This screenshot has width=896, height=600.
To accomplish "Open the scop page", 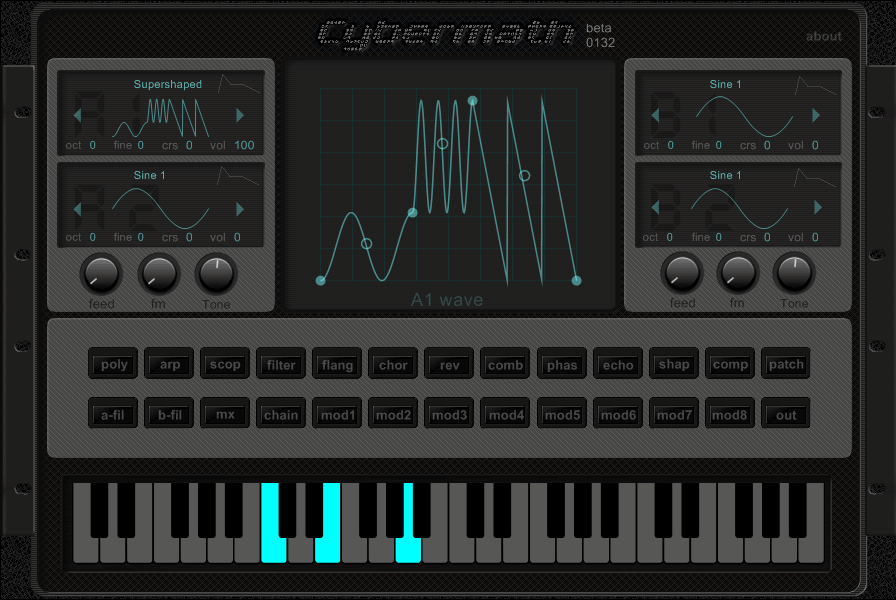I will tap(225, 363).
